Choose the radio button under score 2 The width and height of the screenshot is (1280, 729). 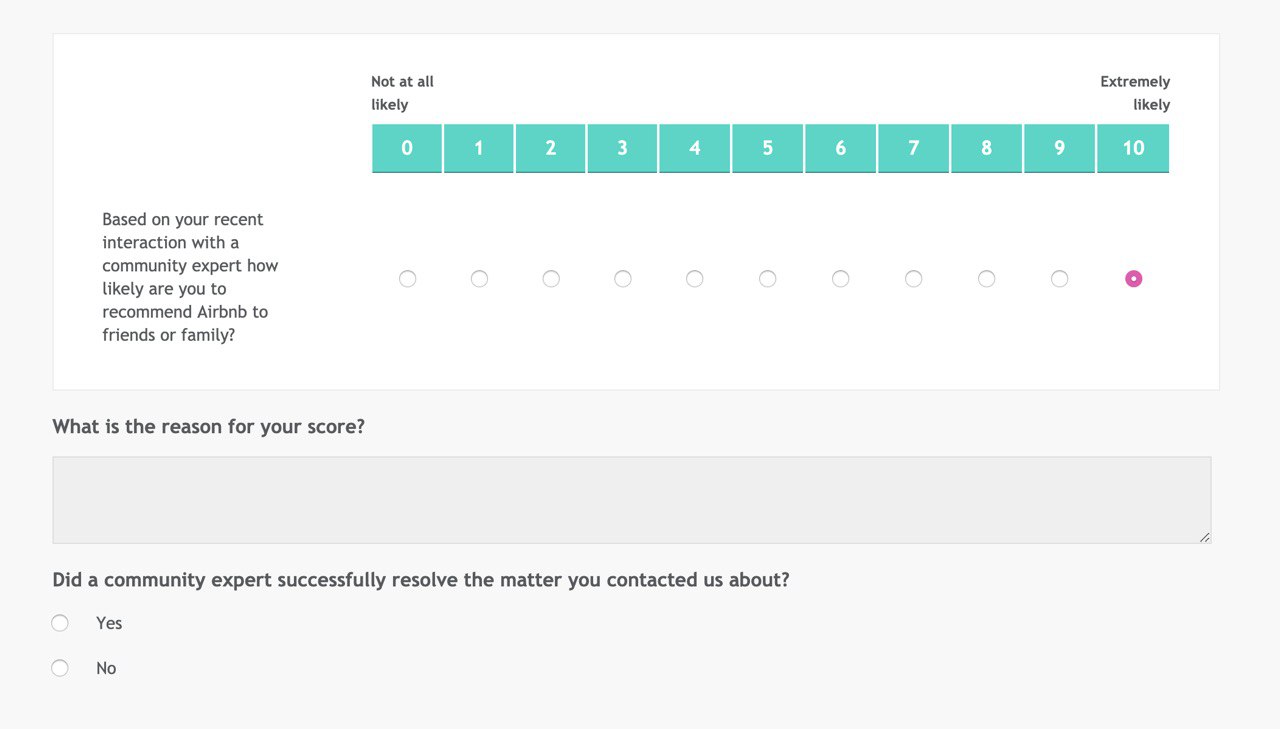point(551,279)
